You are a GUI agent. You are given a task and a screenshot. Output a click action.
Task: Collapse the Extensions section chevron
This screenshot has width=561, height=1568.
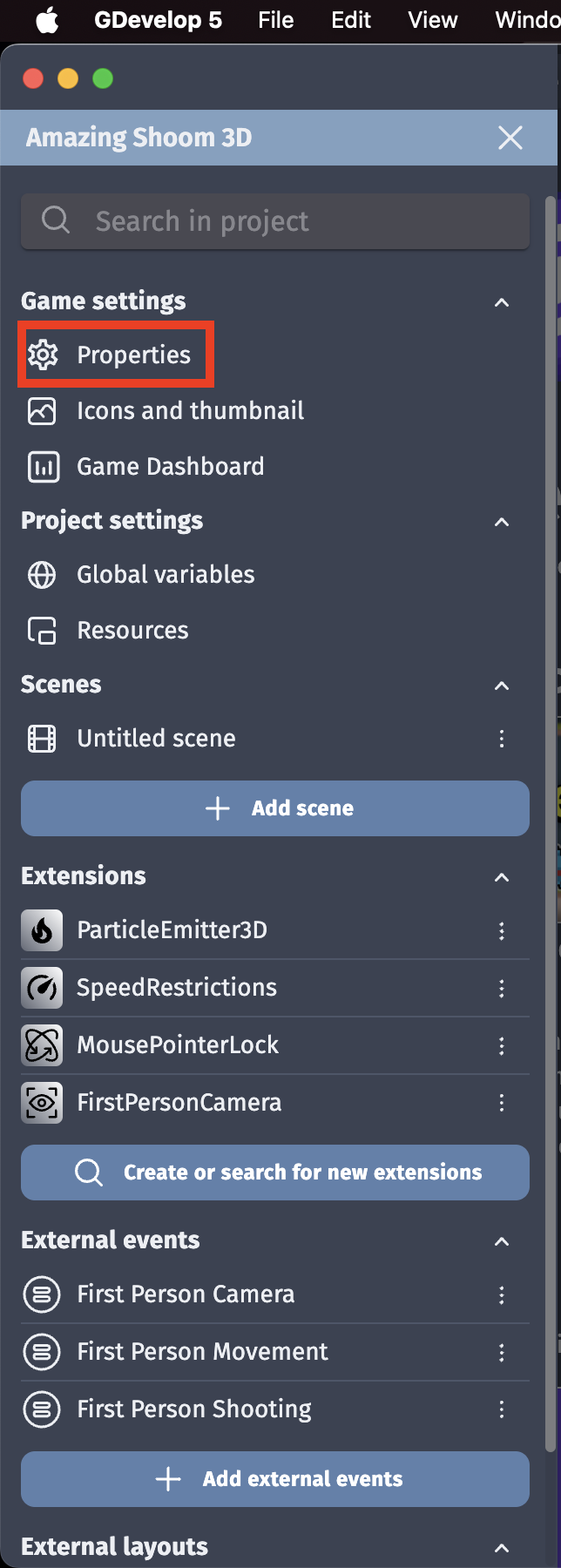pos(502,877)
